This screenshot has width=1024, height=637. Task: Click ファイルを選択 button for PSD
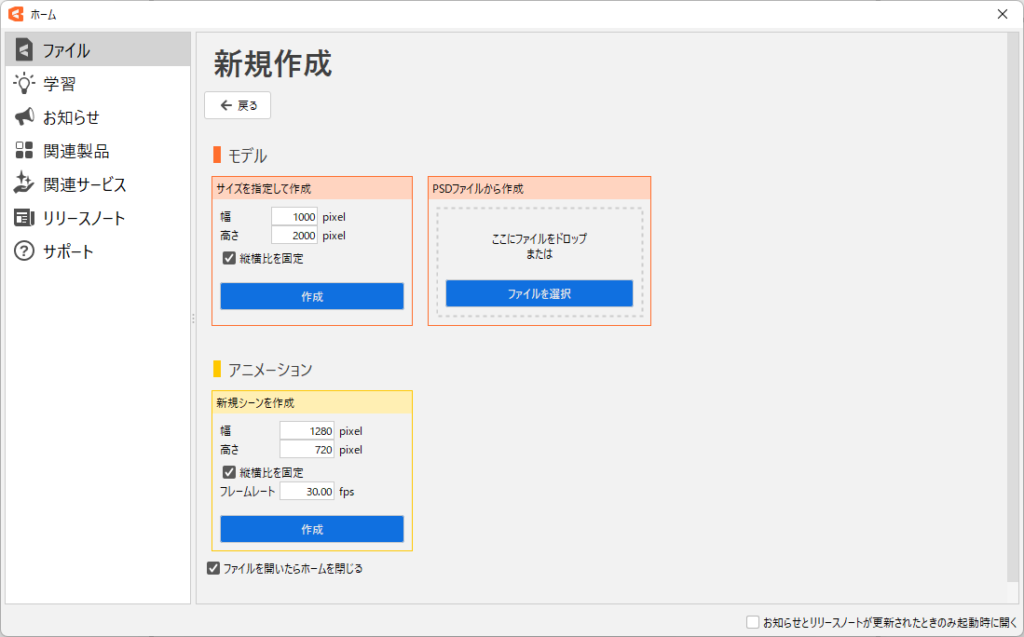coord(539,293)
